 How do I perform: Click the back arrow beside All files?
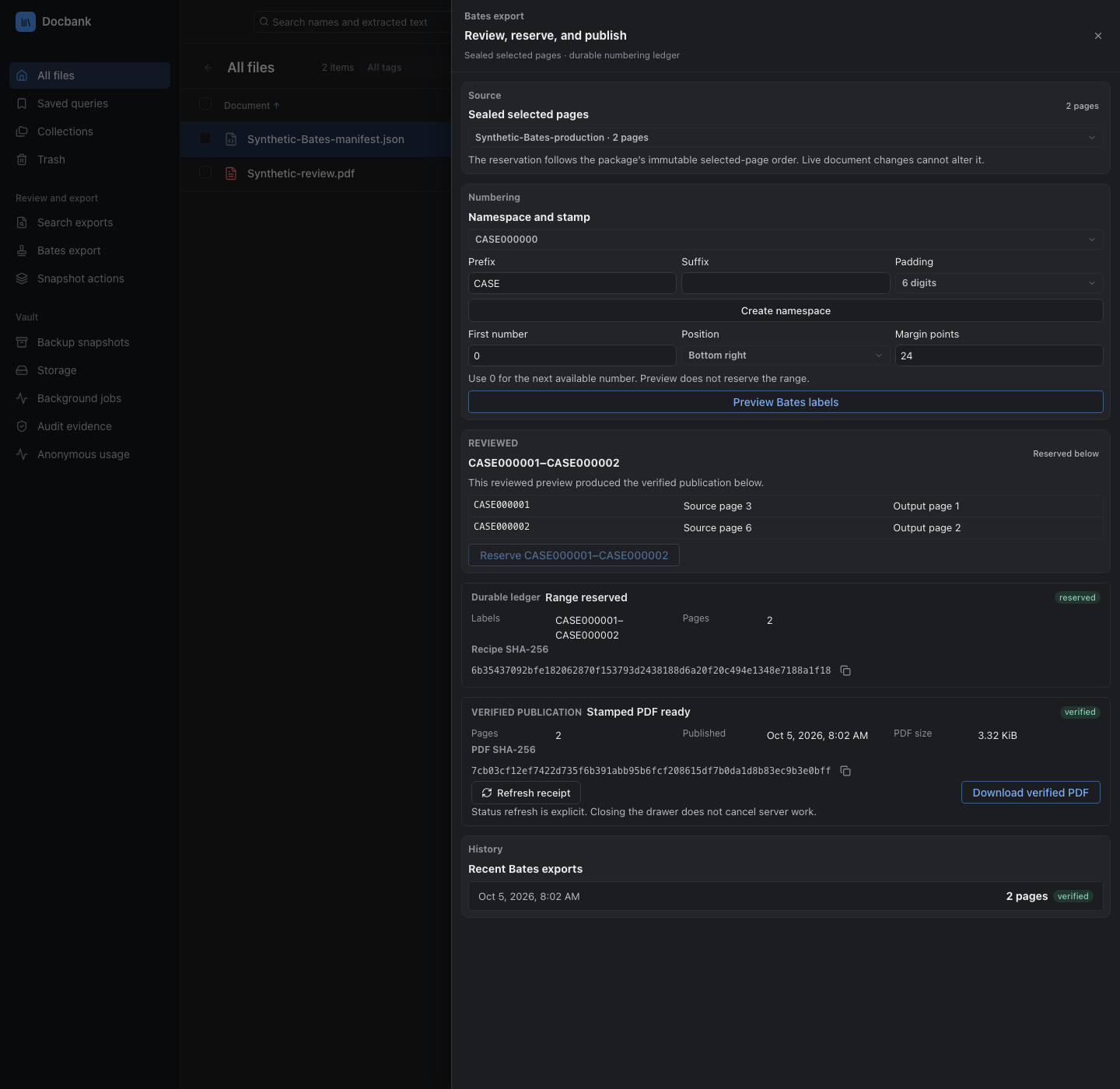[x=208, y=68]
